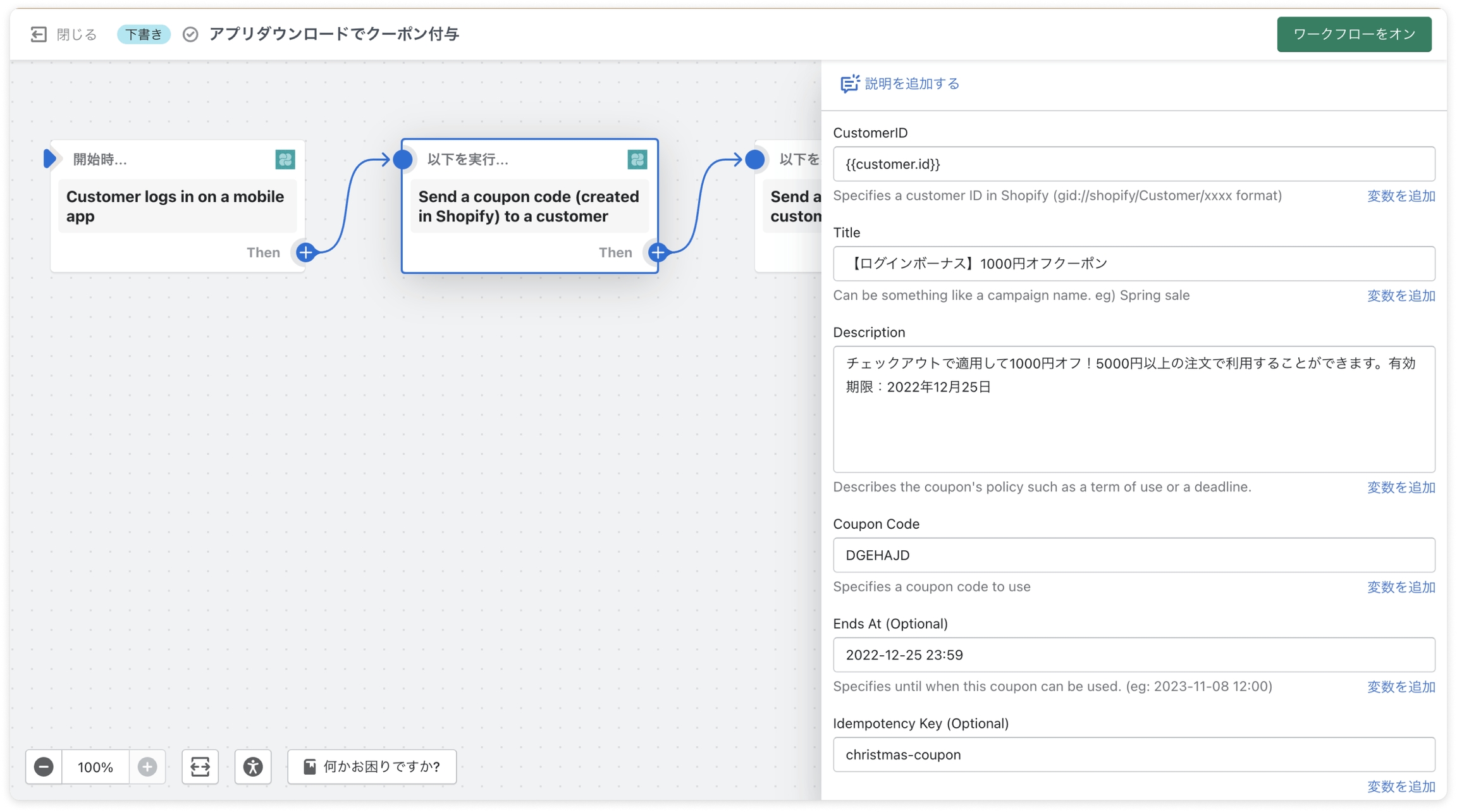
Task: Click the Description text area
Action: (1133, 409)
